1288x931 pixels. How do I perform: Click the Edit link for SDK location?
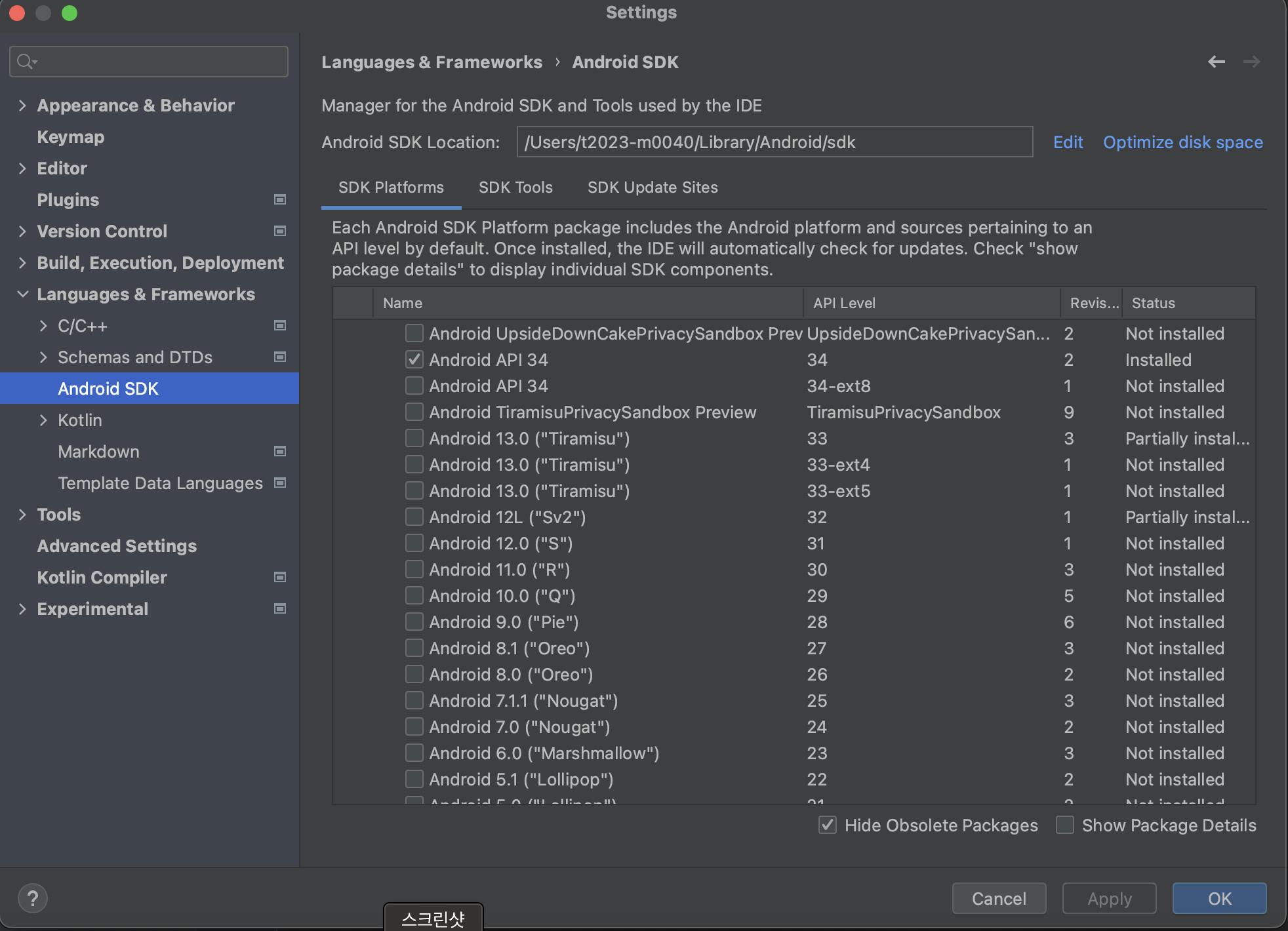coord(1068,142)
